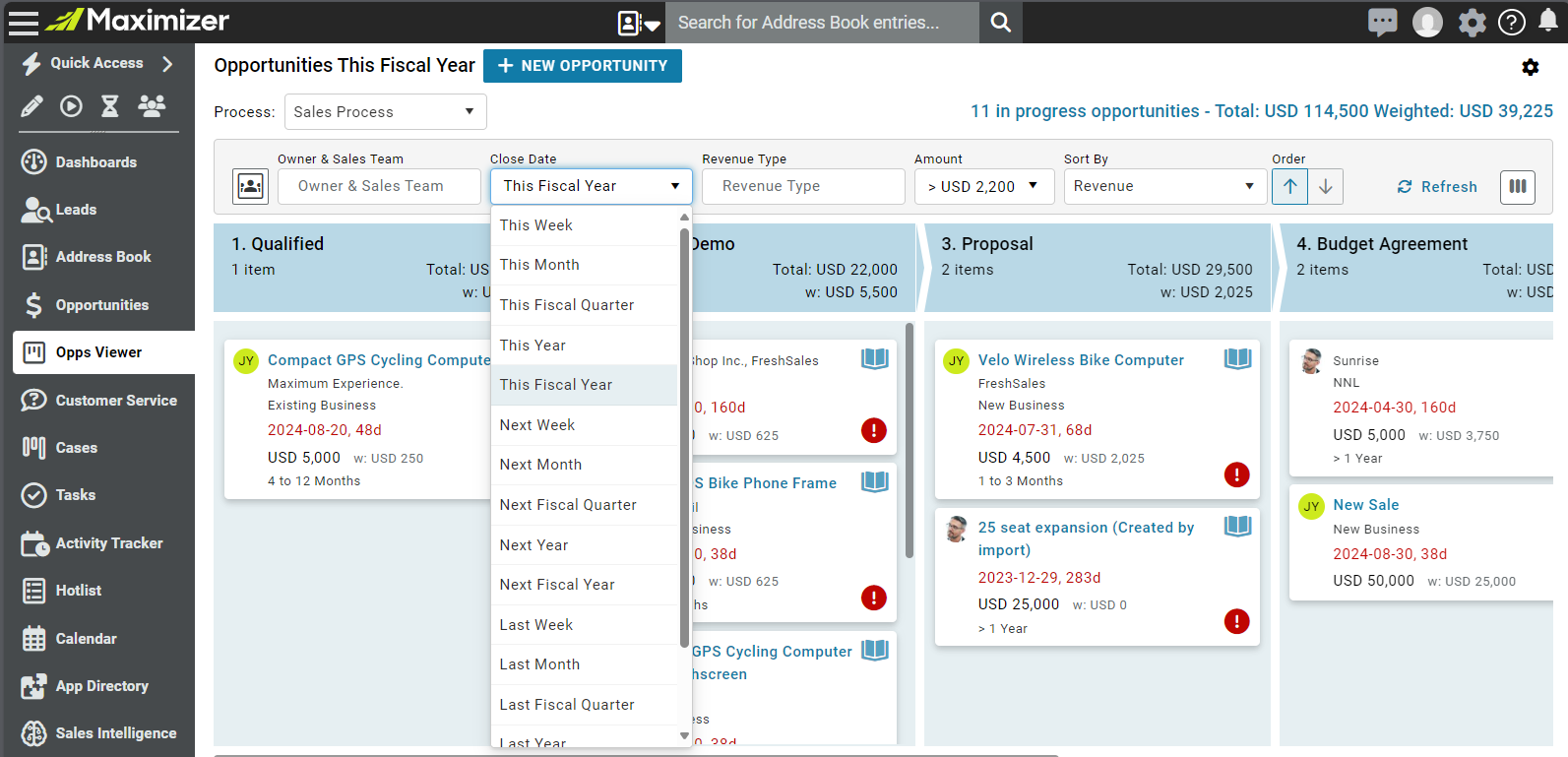Click the Refresh button
This screenshot has height=757, width=1568.
[1437, 187]
